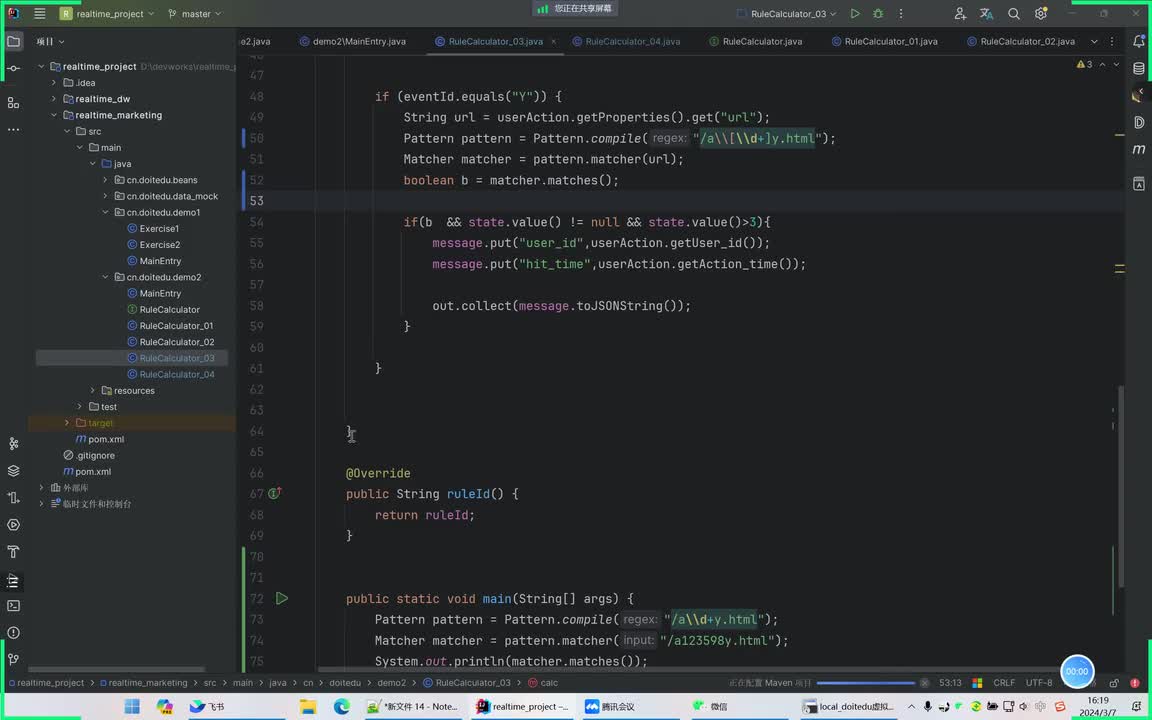This screenshot has height=720, width=1152.
Task: Open the Git branch master dropdown
Action: point(195,14)
